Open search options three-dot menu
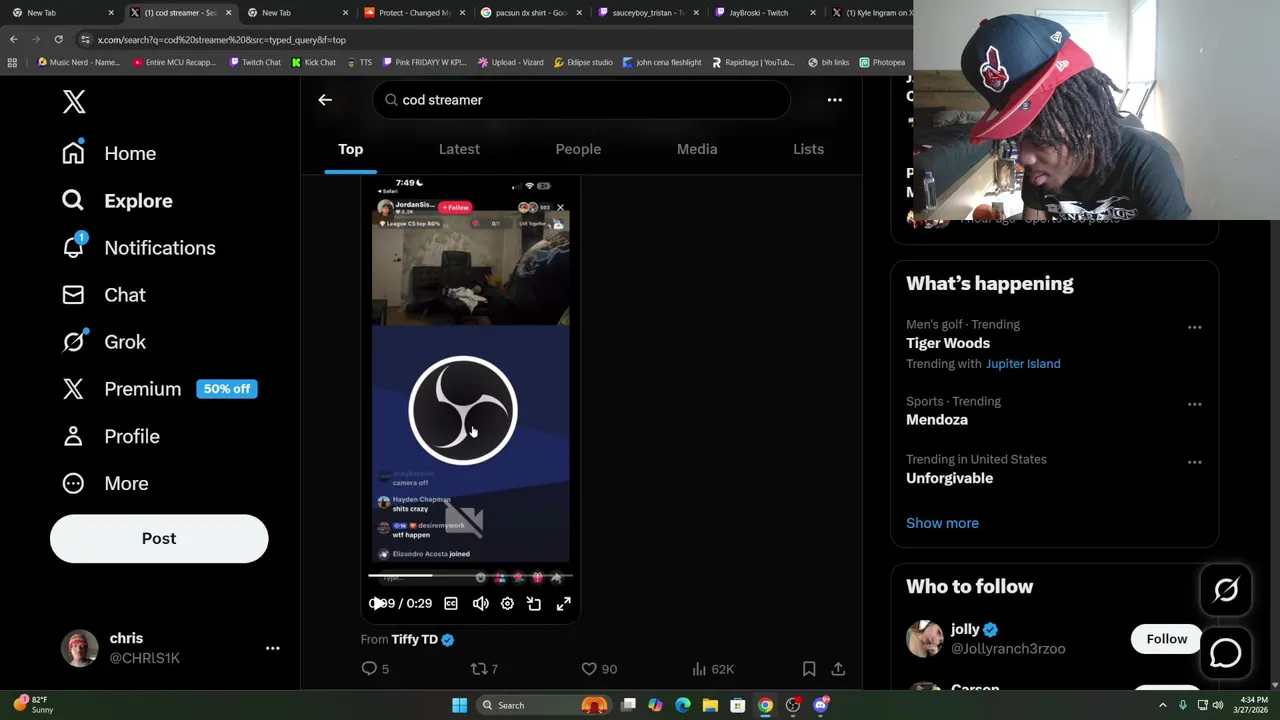This screenshot has height=720, width=1280. click(834, 100)
